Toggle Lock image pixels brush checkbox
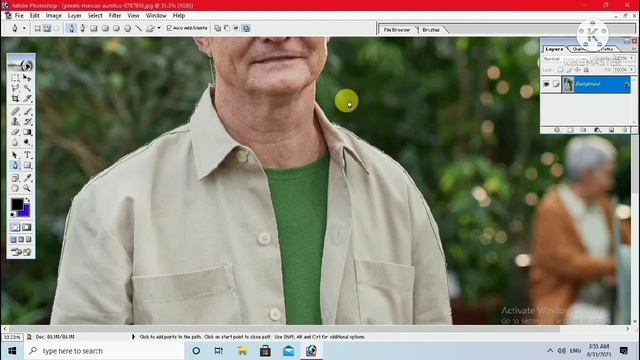The image size is (640, 360). [569, 70]
